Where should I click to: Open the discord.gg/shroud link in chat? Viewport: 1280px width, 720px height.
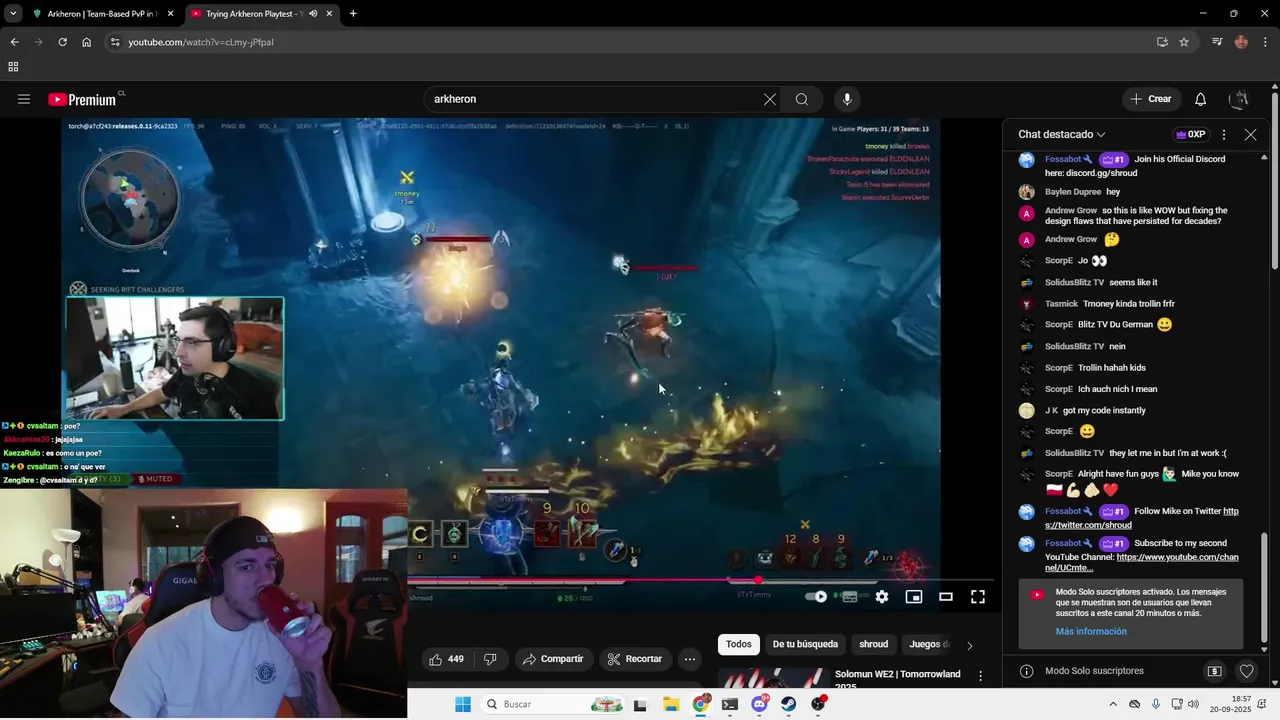[1101, 173]
